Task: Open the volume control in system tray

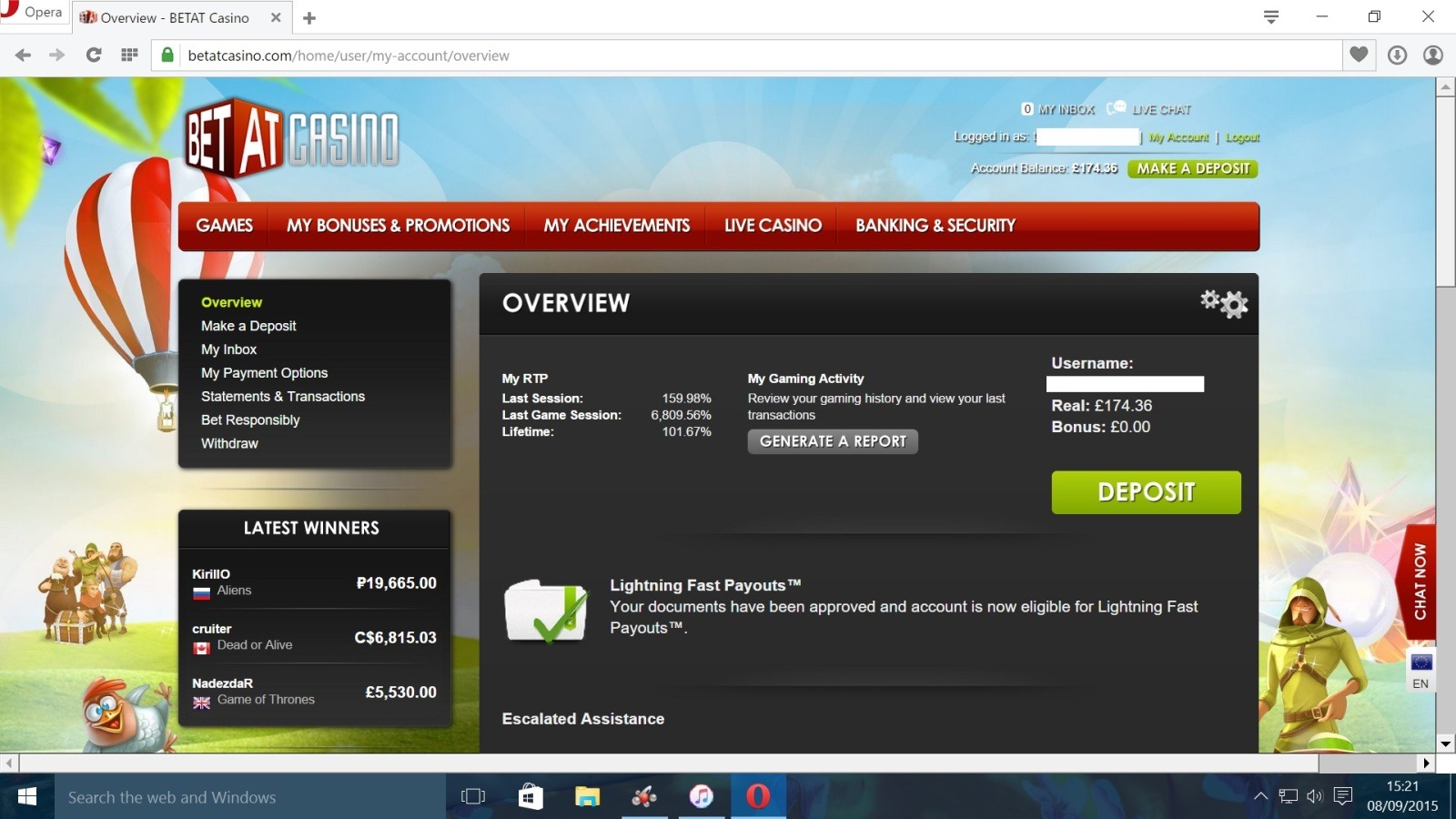Action: 1315,797
